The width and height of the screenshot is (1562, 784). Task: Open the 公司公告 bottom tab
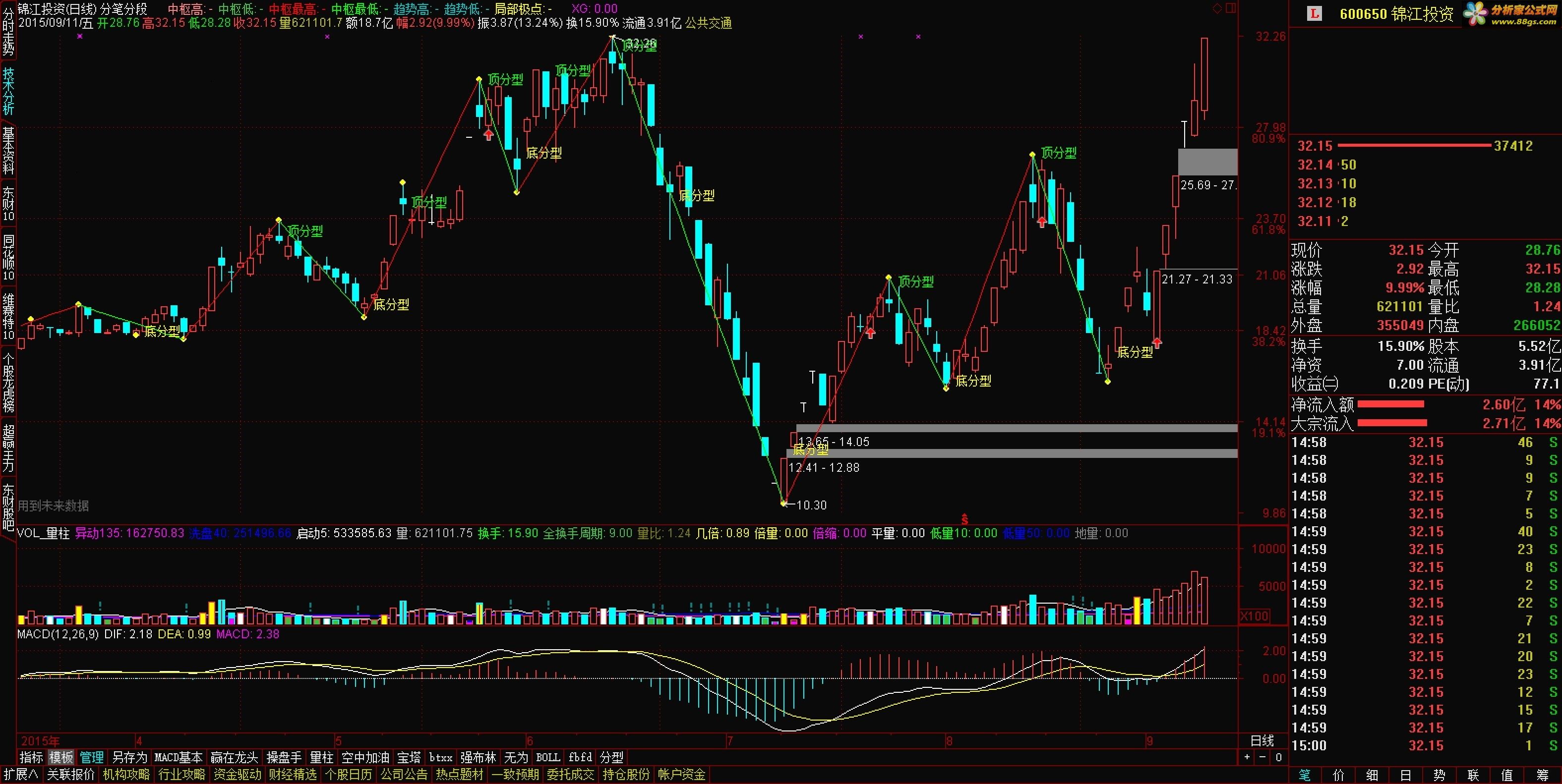point(404,774)
